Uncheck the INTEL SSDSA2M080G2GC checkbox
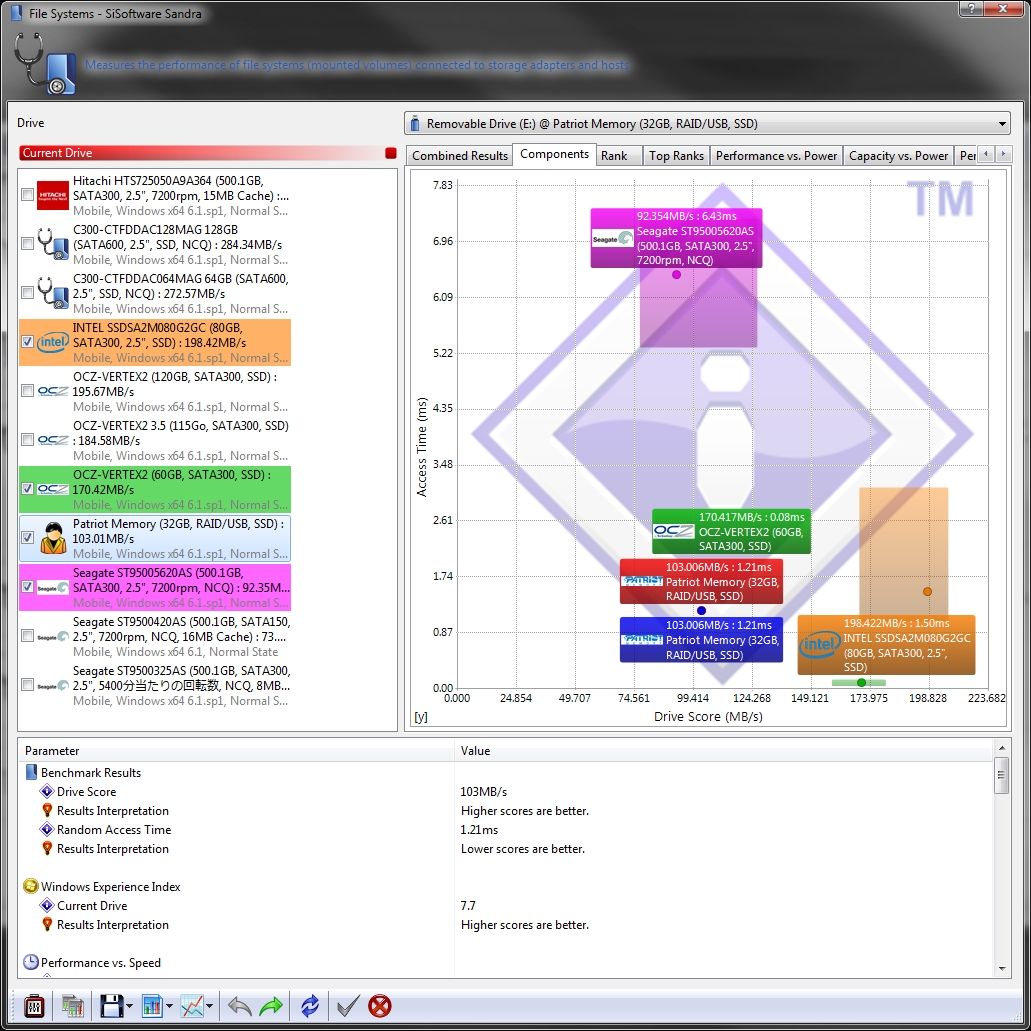Viewport: 1031px width, 1031px height. [x=28, y=342]
